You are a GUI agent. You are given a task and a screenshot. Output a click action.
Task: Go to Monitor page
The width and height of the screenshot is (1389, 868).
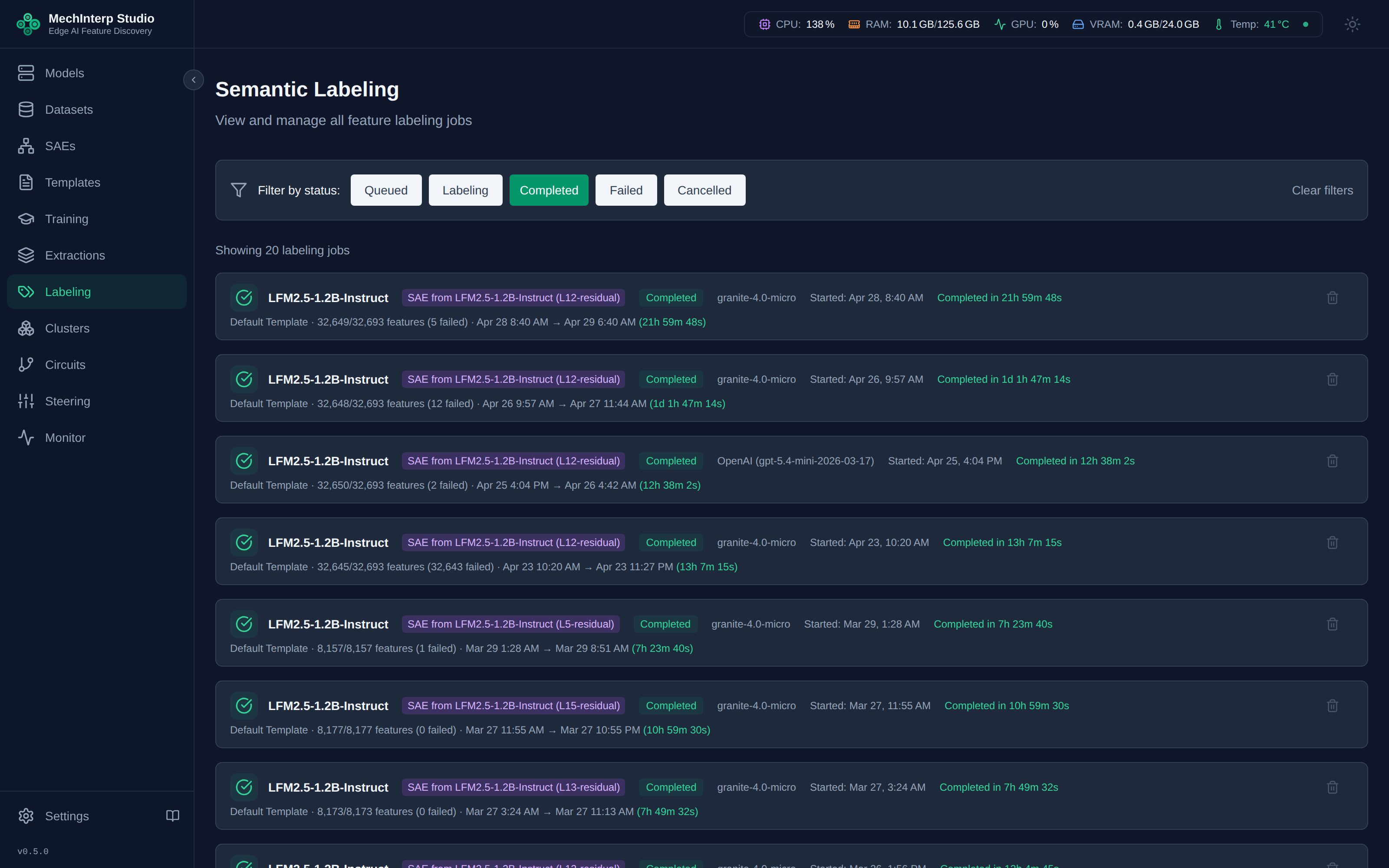pos(96,437)
